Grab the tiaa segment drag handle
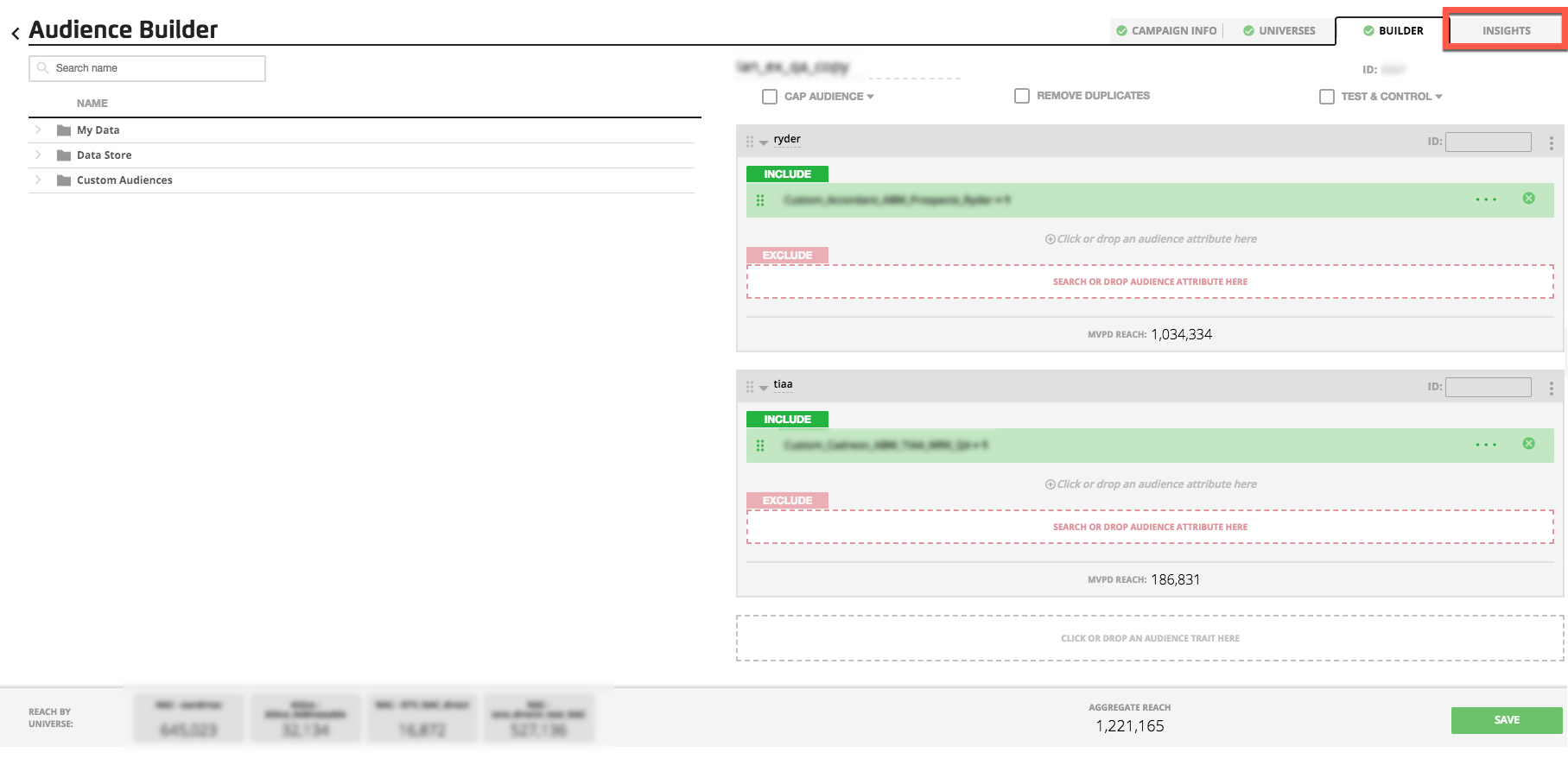Viewport: 1568px width, 759px height. pos(750,387)
